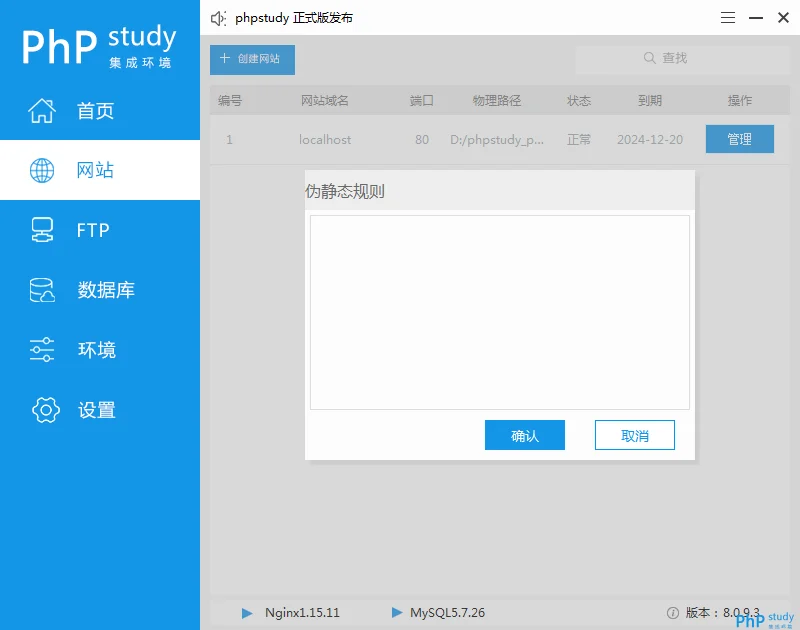
Task: Click the 端口 column header
Action: [421, 100]
